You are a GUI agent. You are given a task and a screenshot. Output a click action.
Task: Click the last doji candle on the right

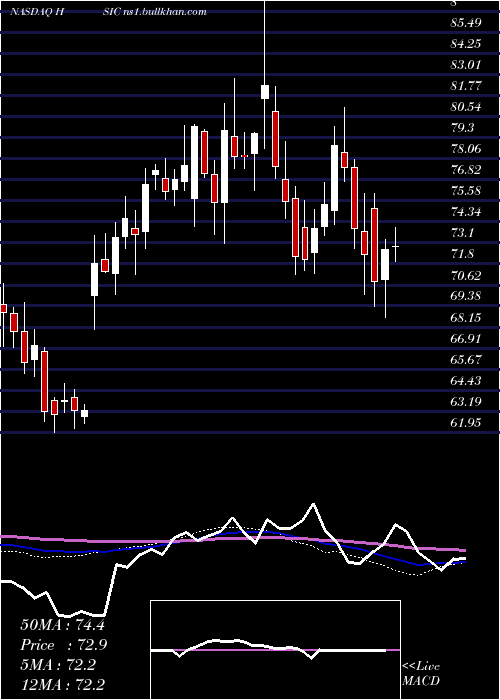click(x=395, y=246)
